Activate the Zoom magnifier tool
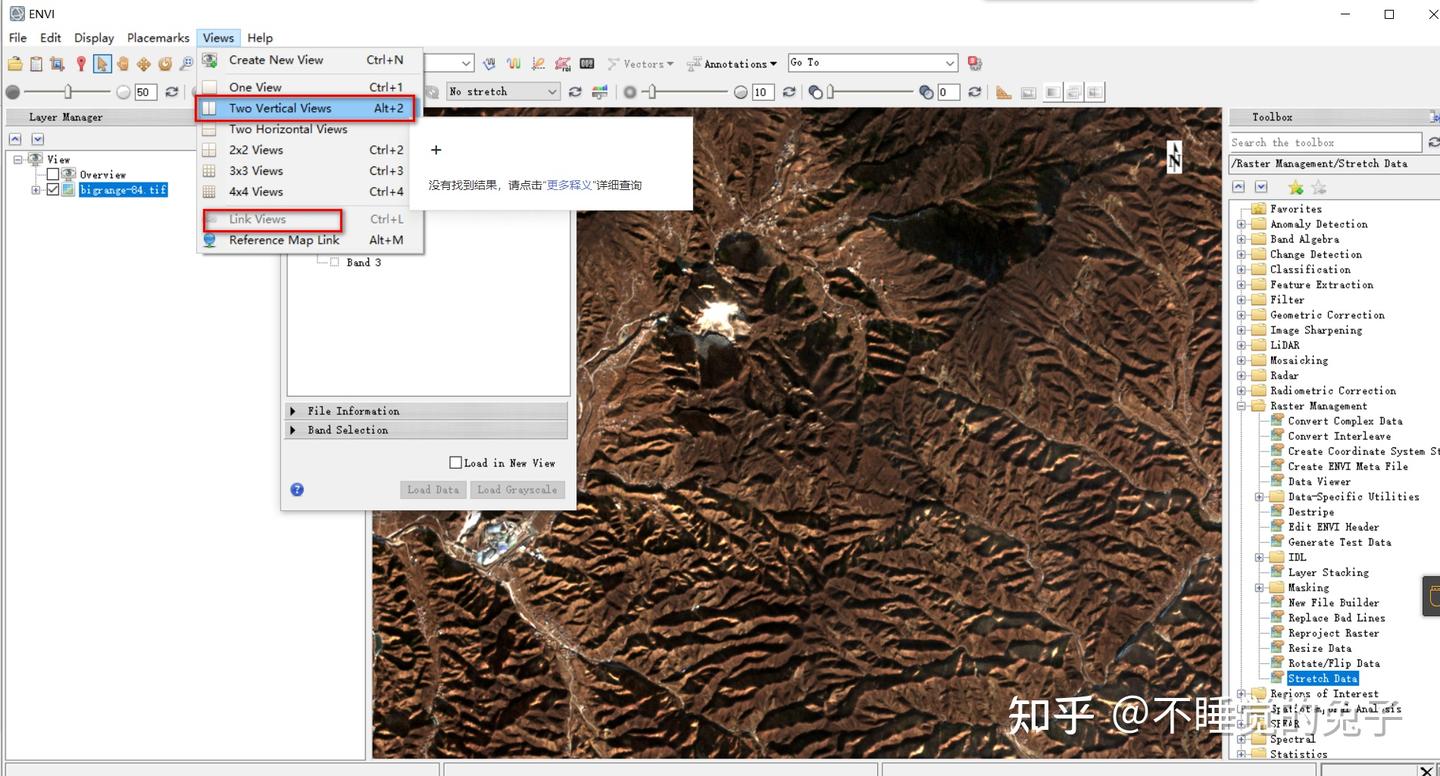Image resolution: width=1440 pixels, height=776 pixels. tap(187, 63)
